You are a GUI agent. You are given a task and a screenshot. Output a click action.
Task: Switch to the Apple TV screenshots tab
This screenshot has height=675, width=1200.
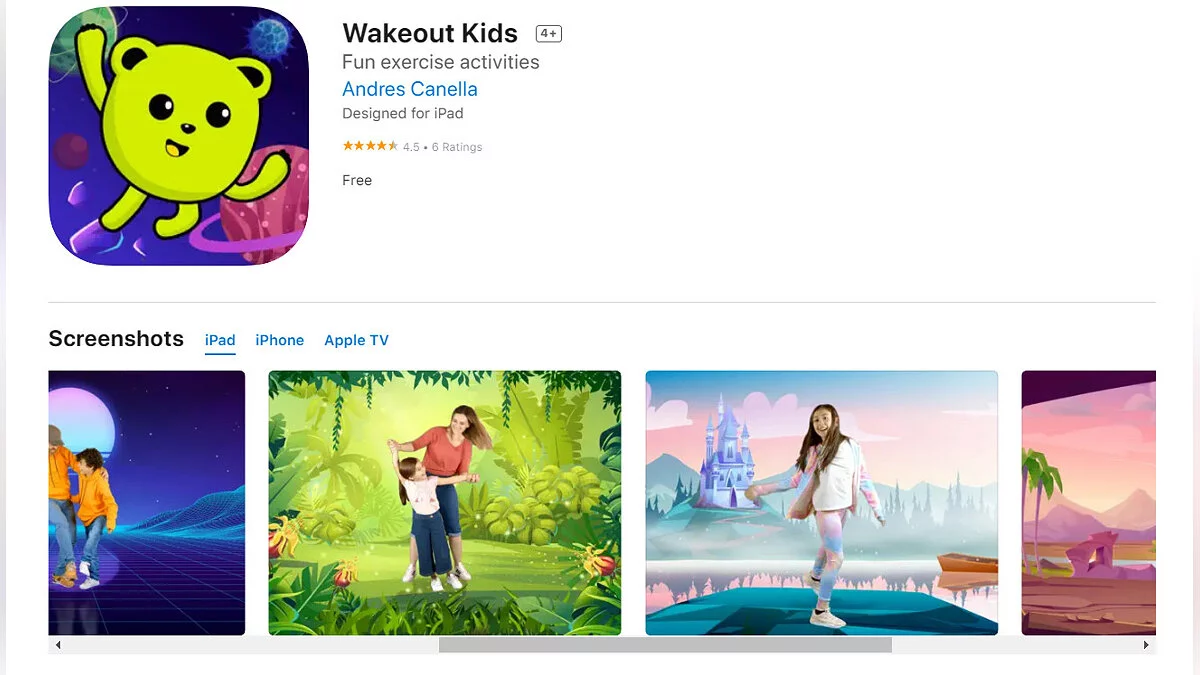click(x=356, y=340)
